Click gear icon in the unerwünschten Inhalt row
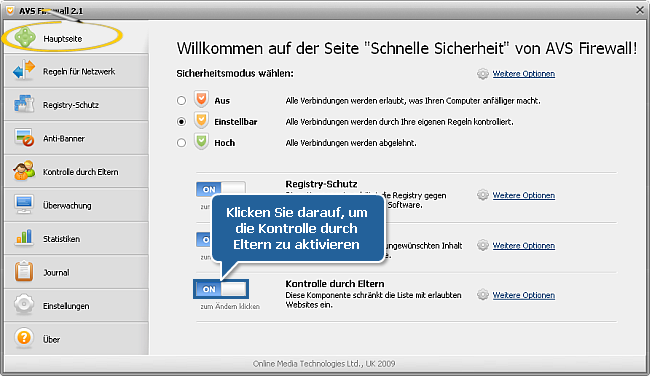Image resolution: width=650 pixels, height=376 pixels. 483,245
